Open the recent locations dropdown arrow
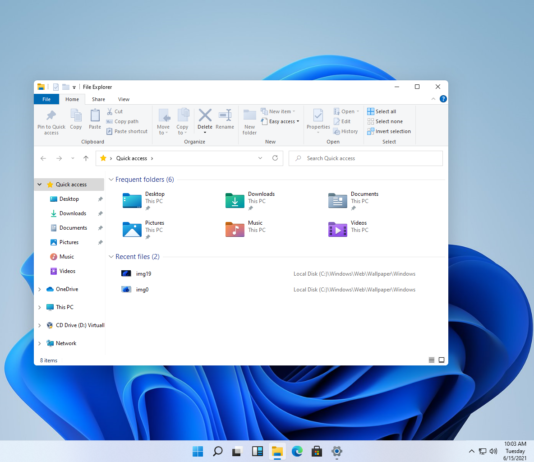Screen dimensions: 534x462 pyautogui.click(x=73, y=158)
